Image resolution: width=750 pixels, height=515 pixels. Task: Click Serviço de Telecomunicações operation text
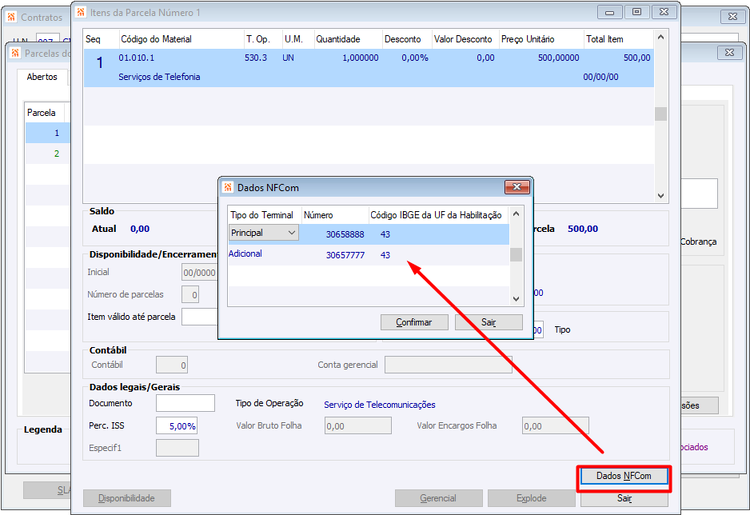tap(380, 405)
